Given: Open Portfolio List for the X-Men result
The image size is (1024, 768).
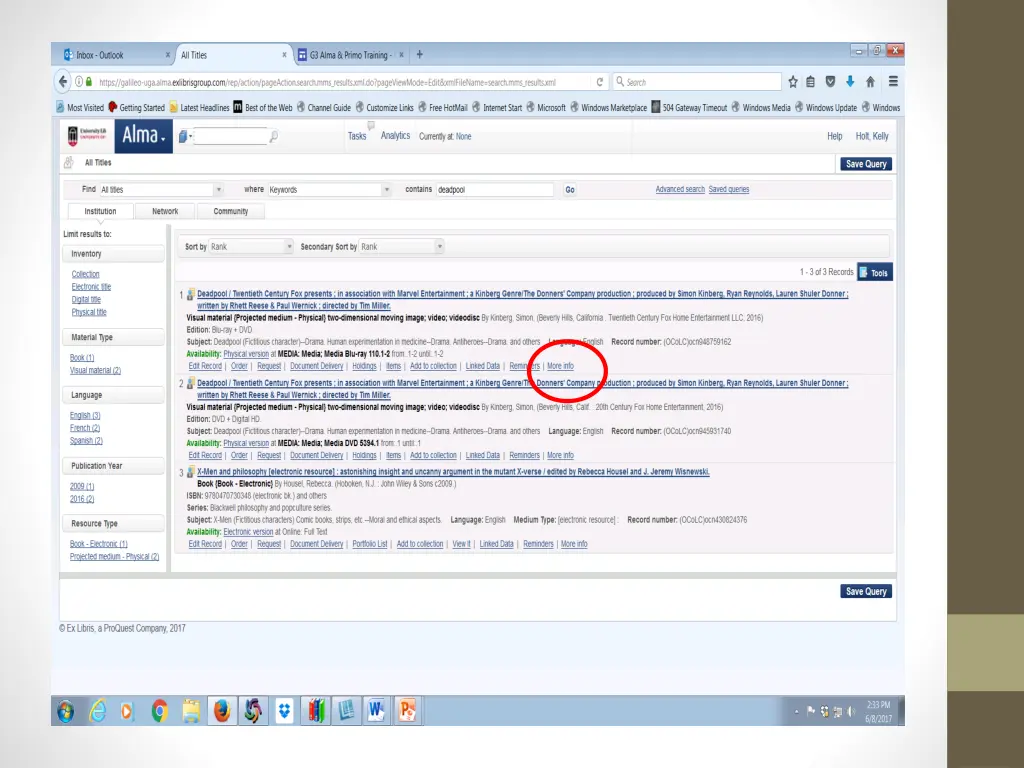Looking at the screenshot, I should 370,544.
